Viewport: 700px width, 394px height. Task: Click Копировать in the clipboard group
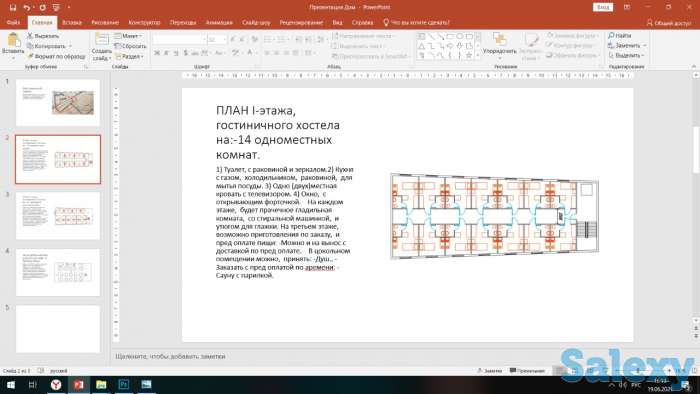click(46, 46)
